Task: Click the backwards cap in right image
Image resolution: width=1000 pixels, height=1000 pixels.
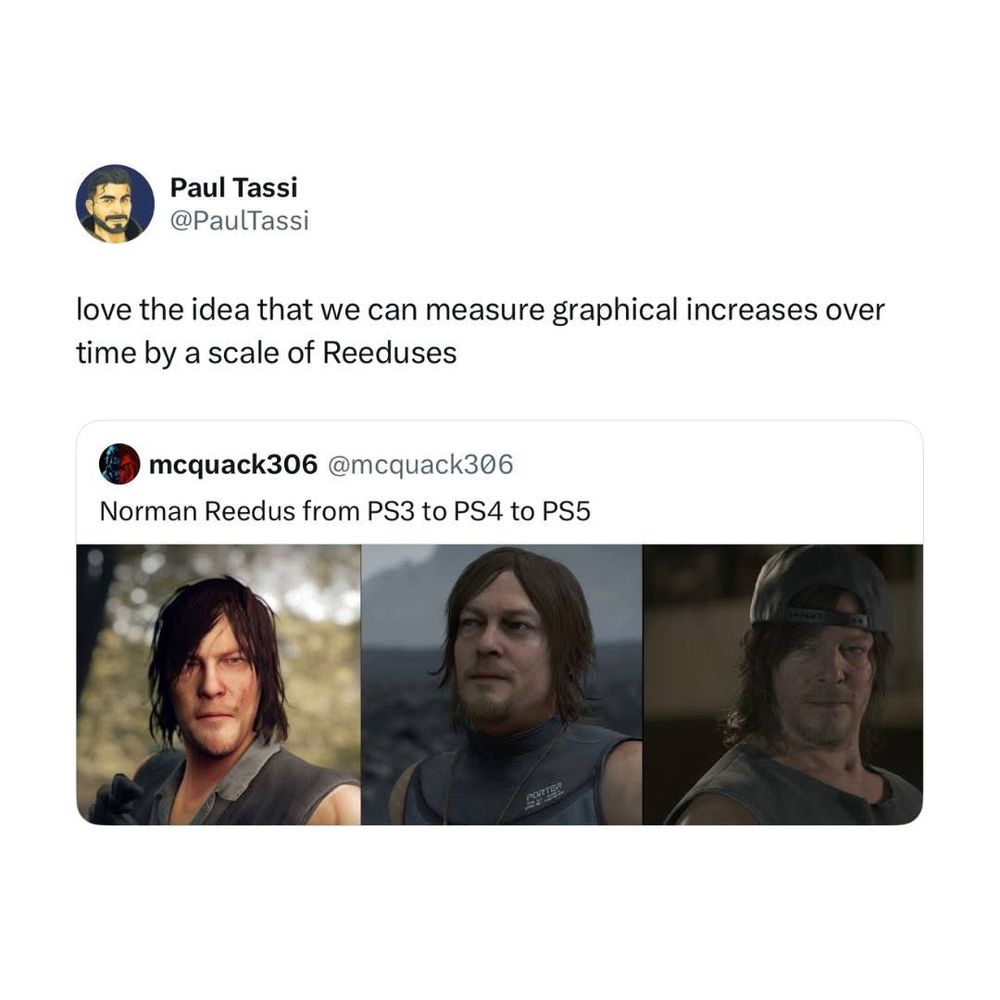Action: pyautogui.click(x=822, y=587)
